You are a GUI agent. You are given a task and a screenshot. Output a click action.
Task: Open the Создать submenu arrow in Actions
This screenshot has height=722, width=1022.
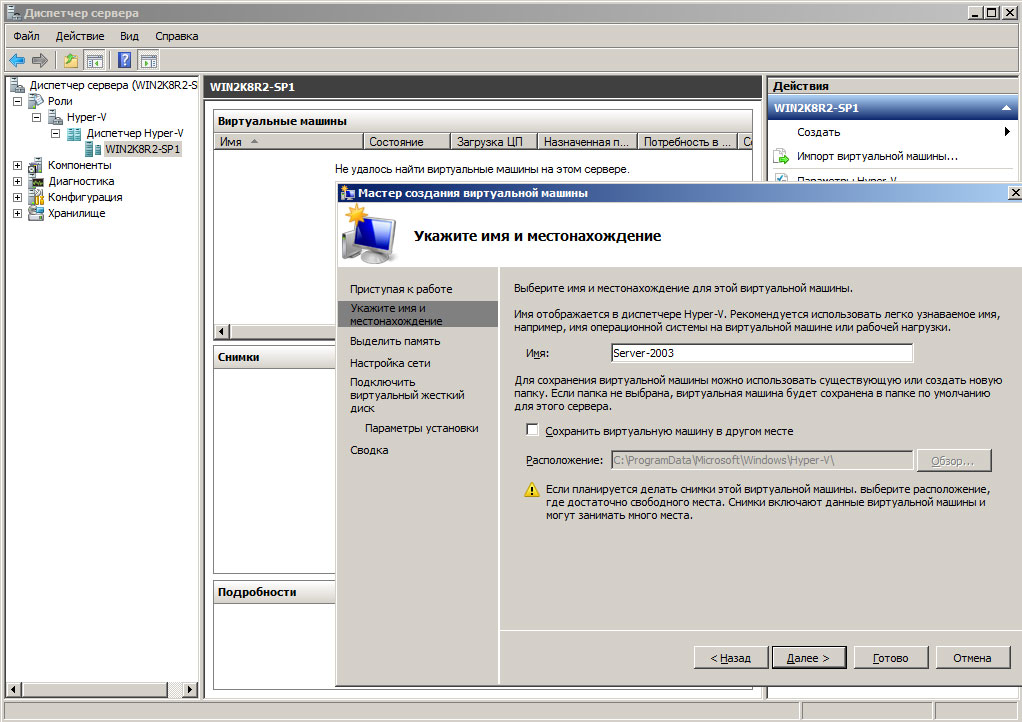1007,132
